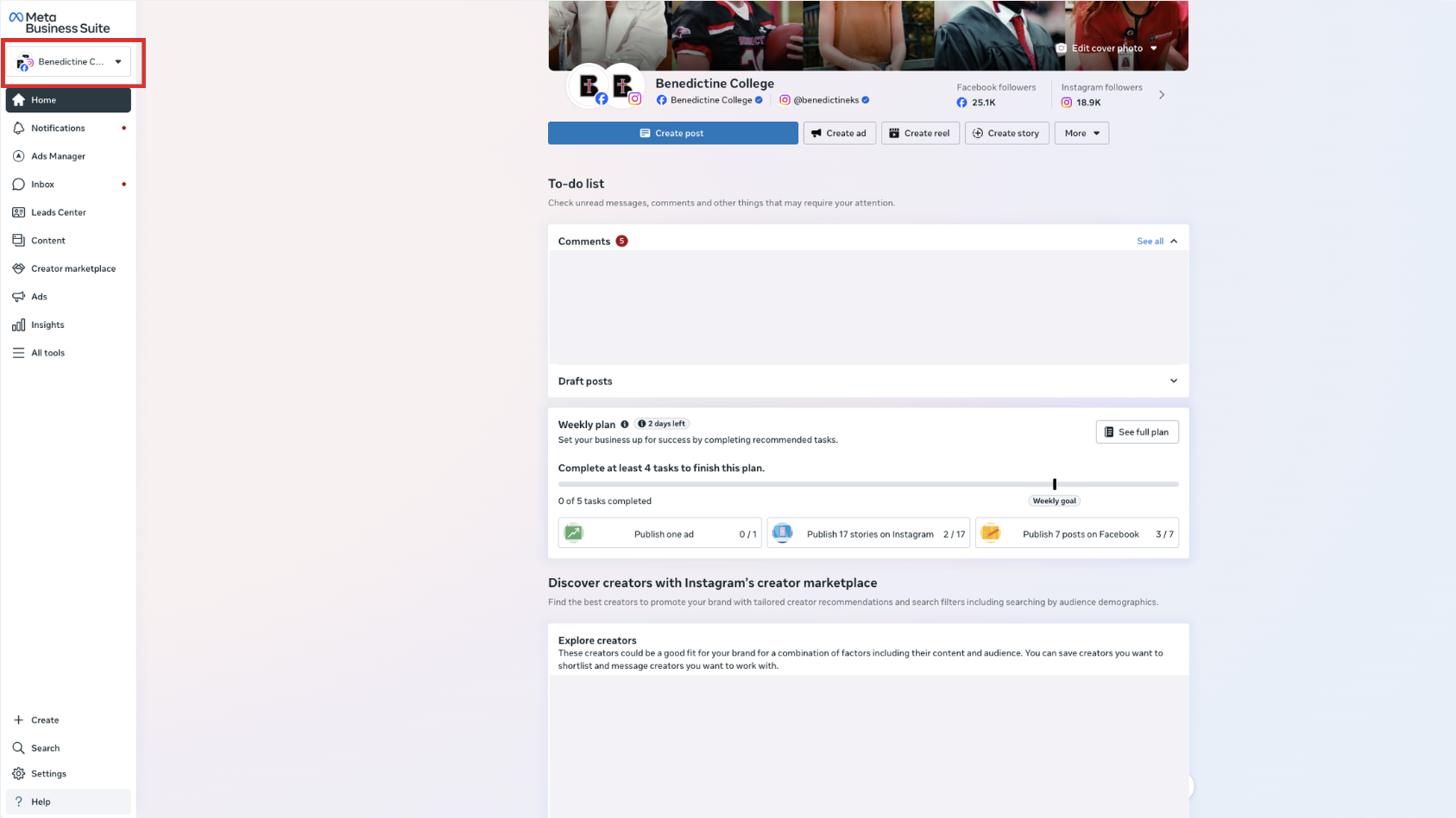The width and height of the screenshot is (1456, 818).
Task: Expand the Draft posts section
Action: 1173,381
